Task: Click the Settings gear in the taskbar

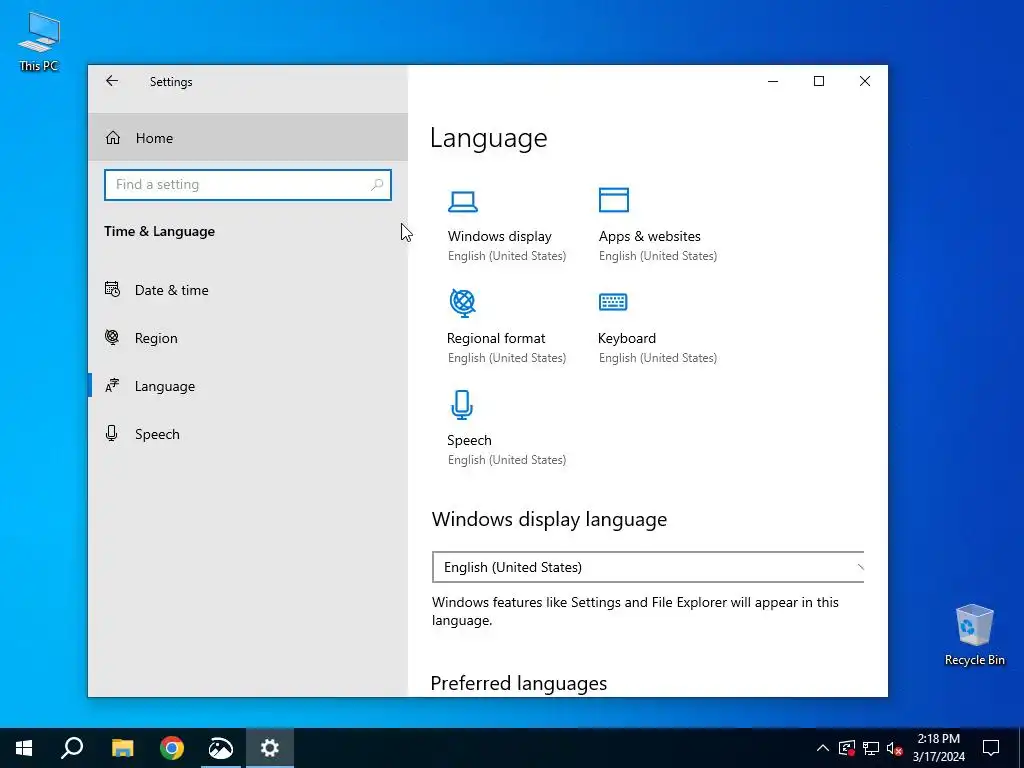Action: pyautogui.click(x=270, y=748)
